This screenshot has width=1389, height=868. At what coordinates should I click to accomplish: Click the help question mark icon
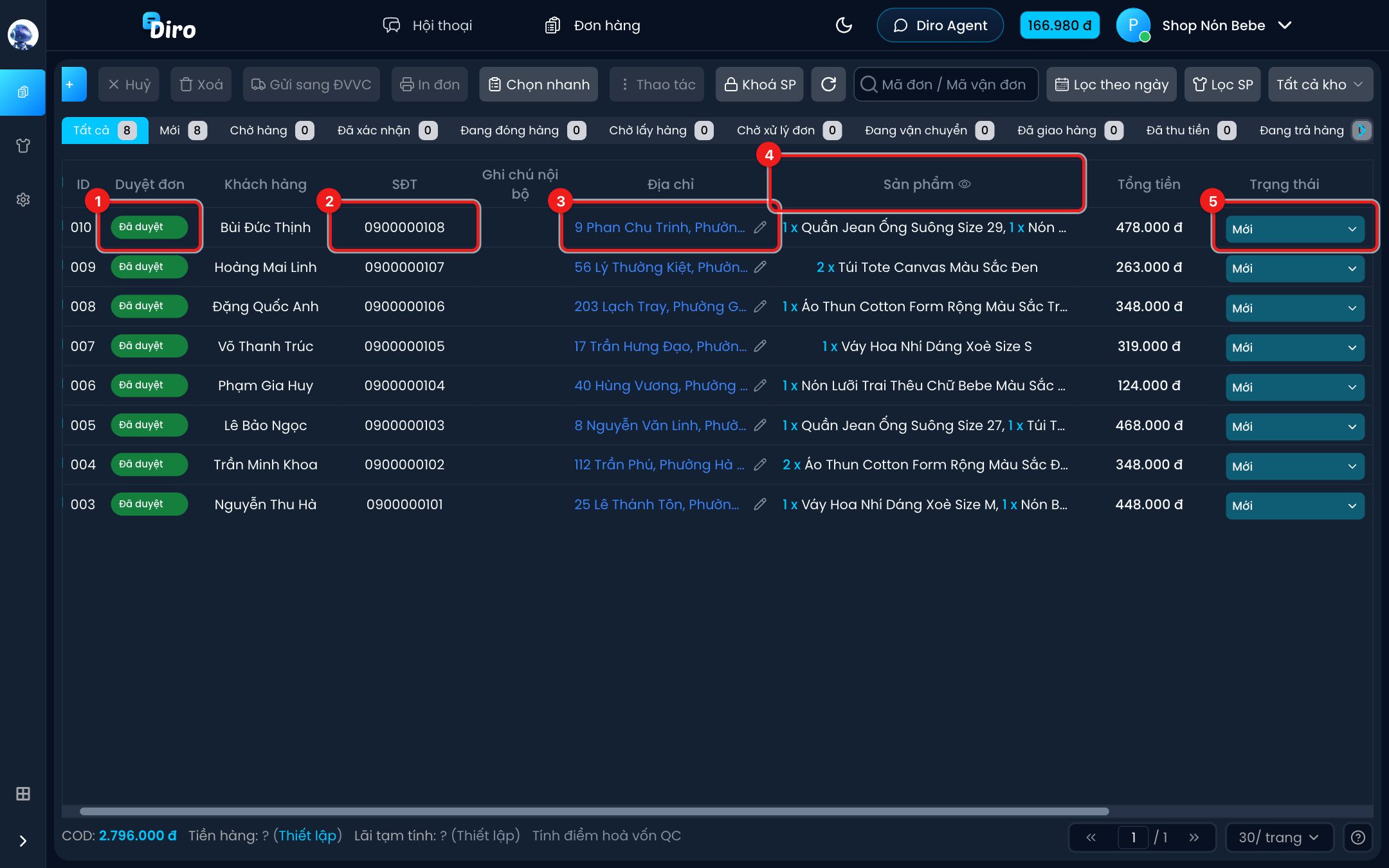pyautogui.click(x=1357, y=837)
